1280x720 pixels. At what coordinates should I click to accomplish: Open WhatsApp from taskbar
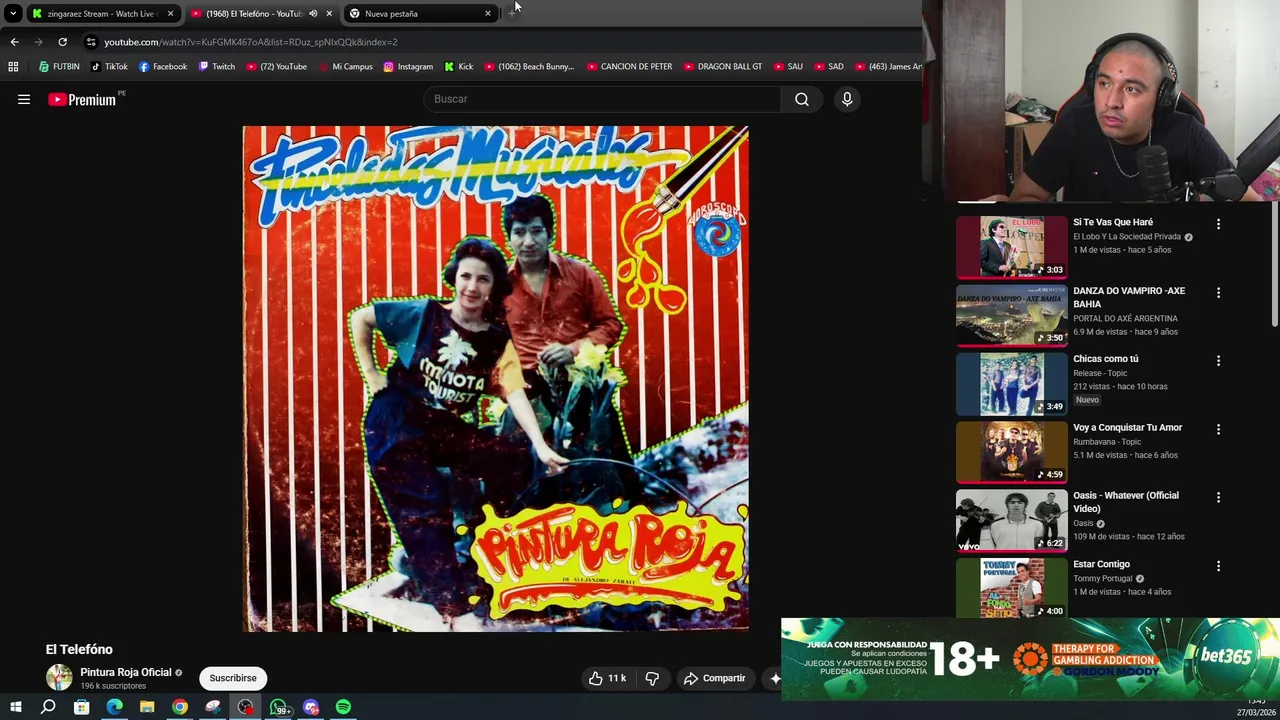coord(278,707)
